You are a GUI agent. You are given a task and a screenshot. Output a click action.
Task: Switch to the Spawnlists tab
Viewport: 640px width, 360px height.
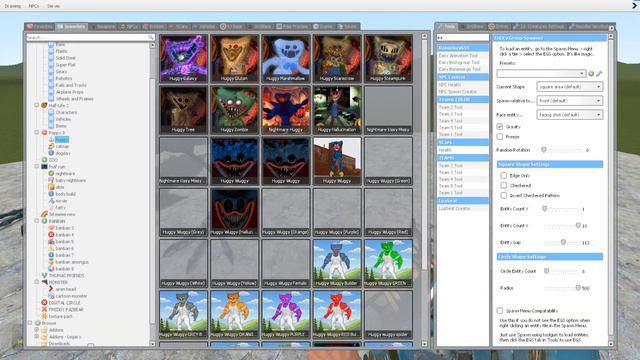71,27
